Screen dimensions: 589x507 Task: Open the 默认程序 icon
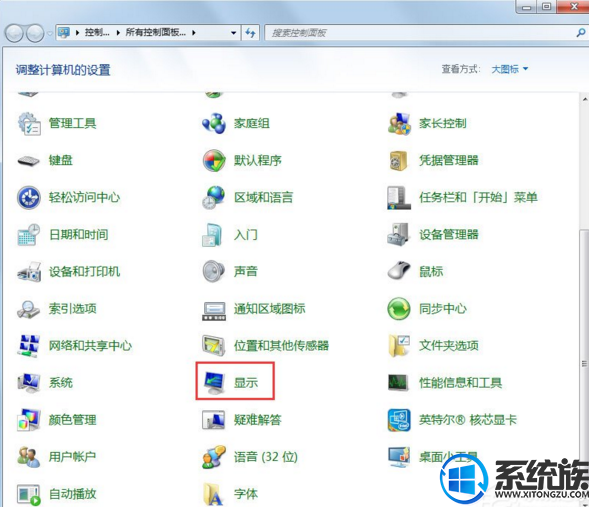pos(214,160)
